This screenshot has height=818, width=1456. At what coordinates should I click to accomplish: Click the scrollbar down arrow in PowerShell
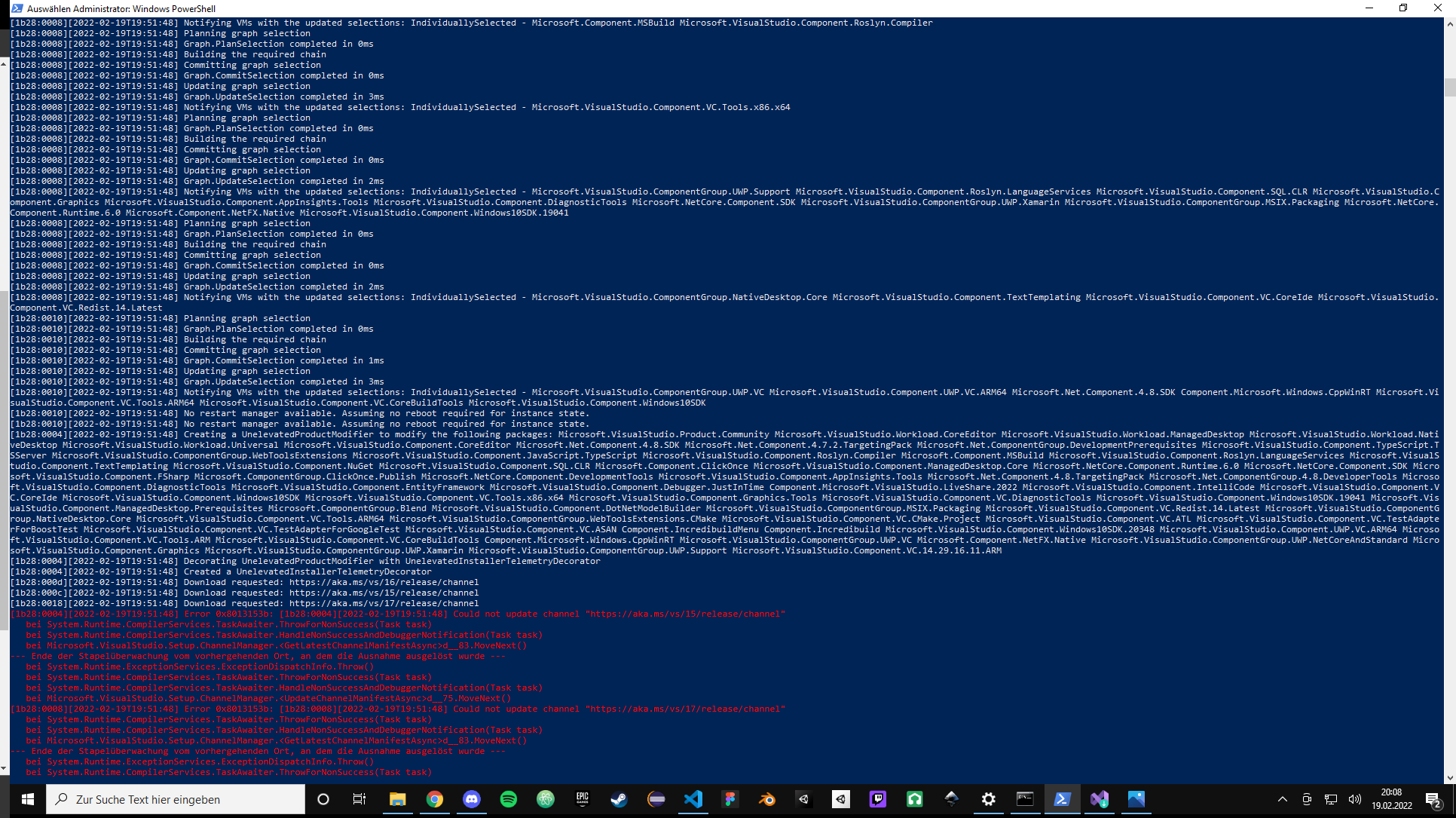[1450, 777]
